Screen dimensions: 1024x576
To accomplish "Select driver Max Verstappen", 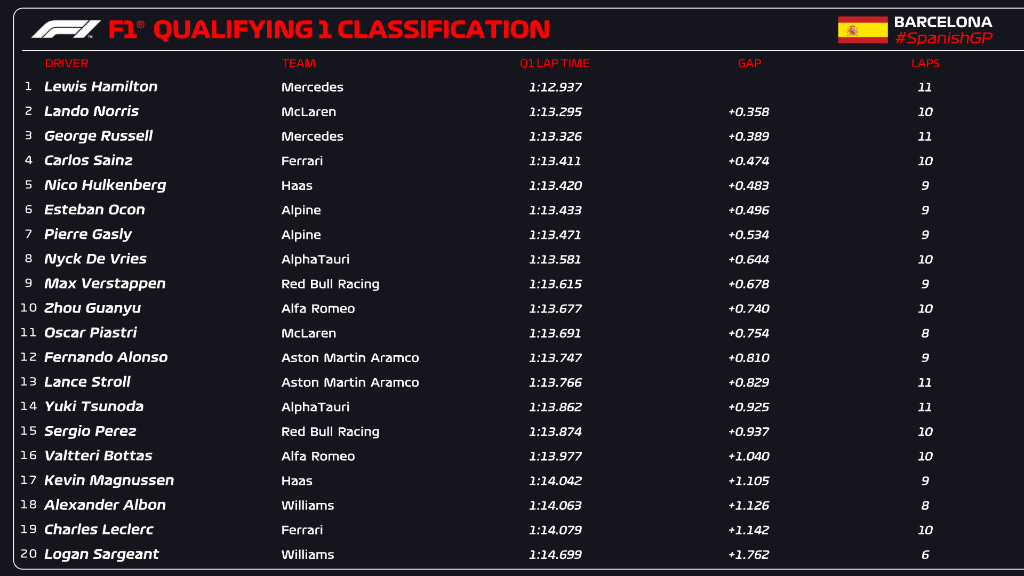I will (x=105, y=284).
